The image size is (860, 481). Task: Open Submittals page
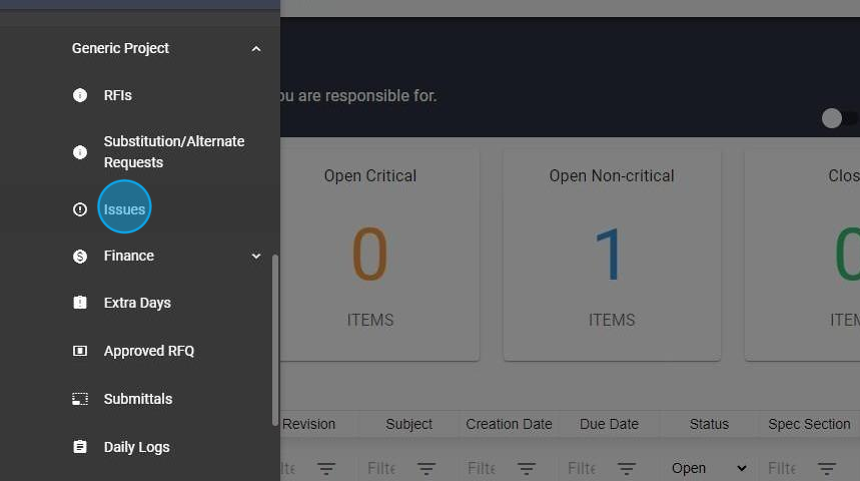click(138, 399)
